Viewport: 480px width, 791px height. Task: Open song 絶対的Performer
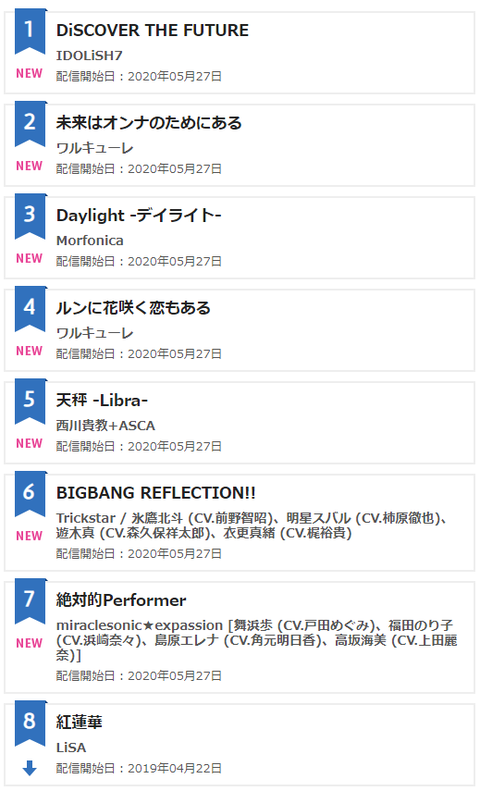click(121, 600)
